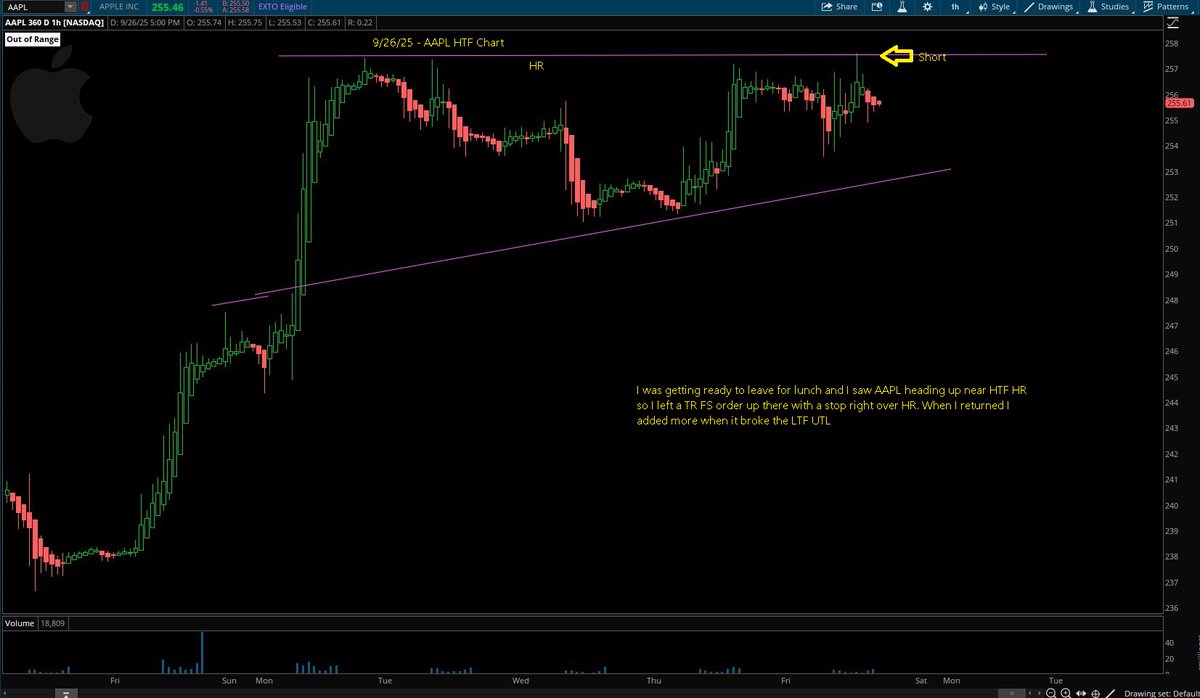Open the symbol selector dropdown arrow

click(70, 6)
